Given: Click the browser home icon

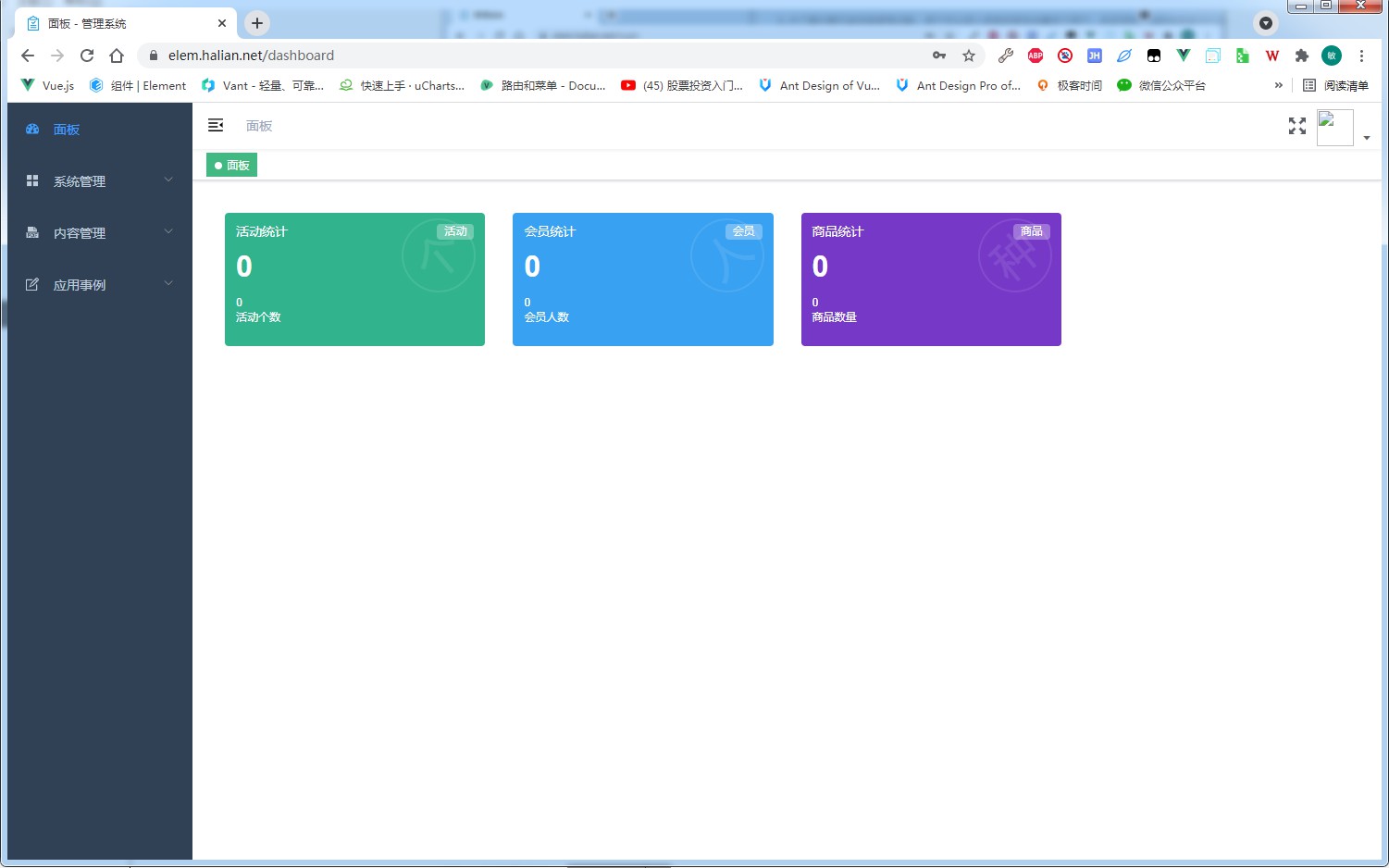Looking at the screenshot, I should pyautogui.click(x=117, y=56).
